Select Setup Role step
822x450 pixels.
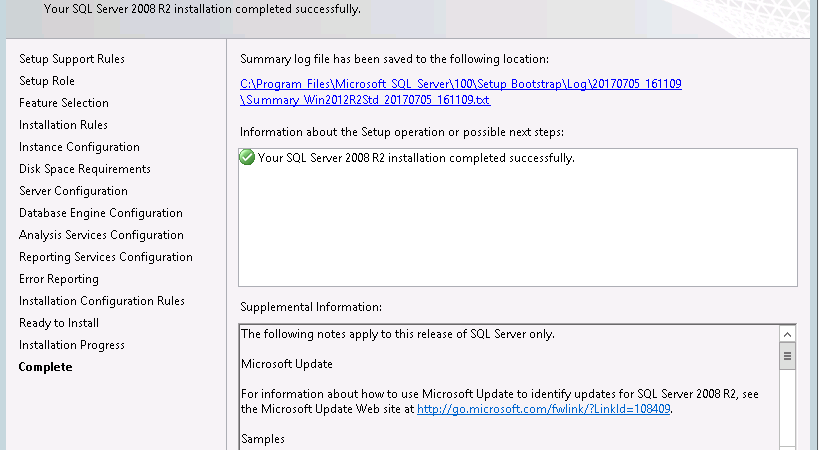pos(47,81)
